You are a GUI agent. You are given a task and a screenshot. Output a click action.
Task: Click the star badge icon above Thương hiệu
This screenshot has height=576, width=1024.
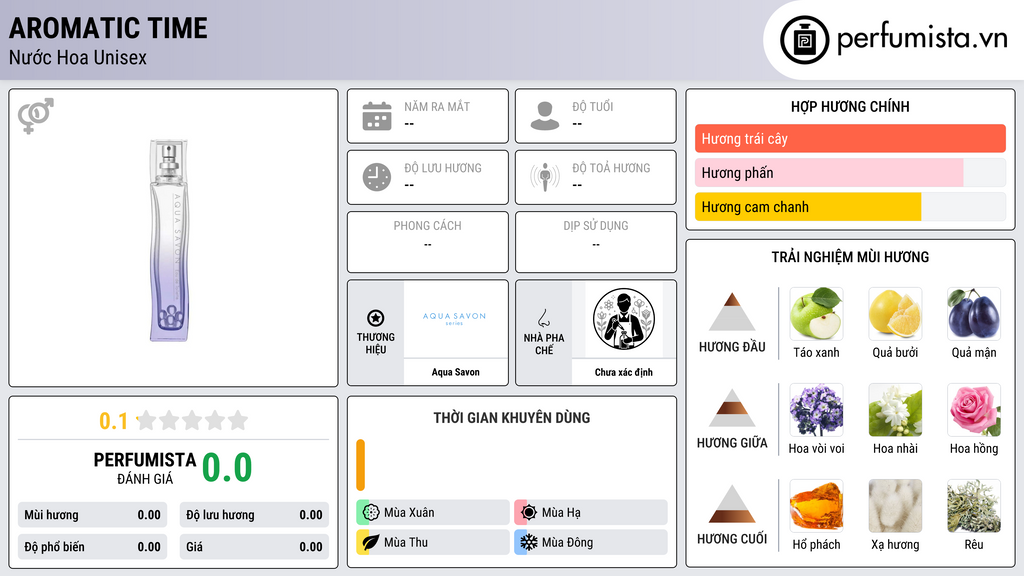(x=376, y=318)
